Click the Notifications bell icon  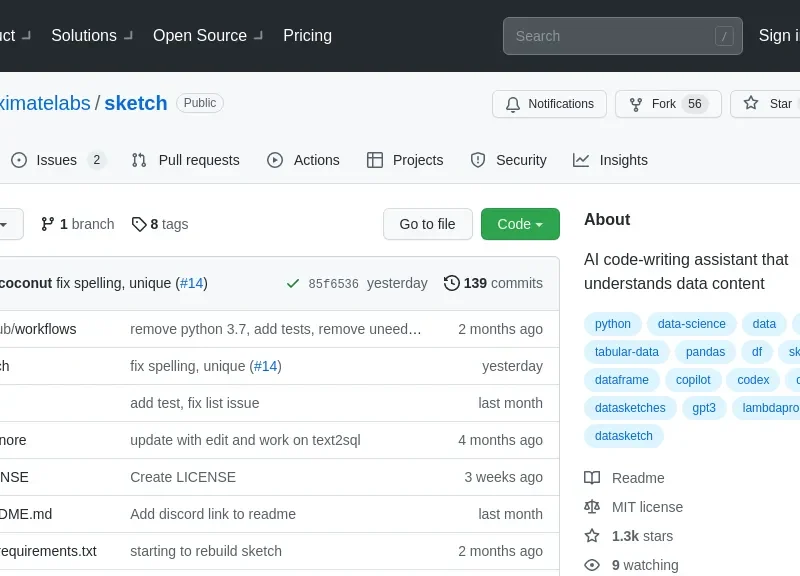coord(513,104)
